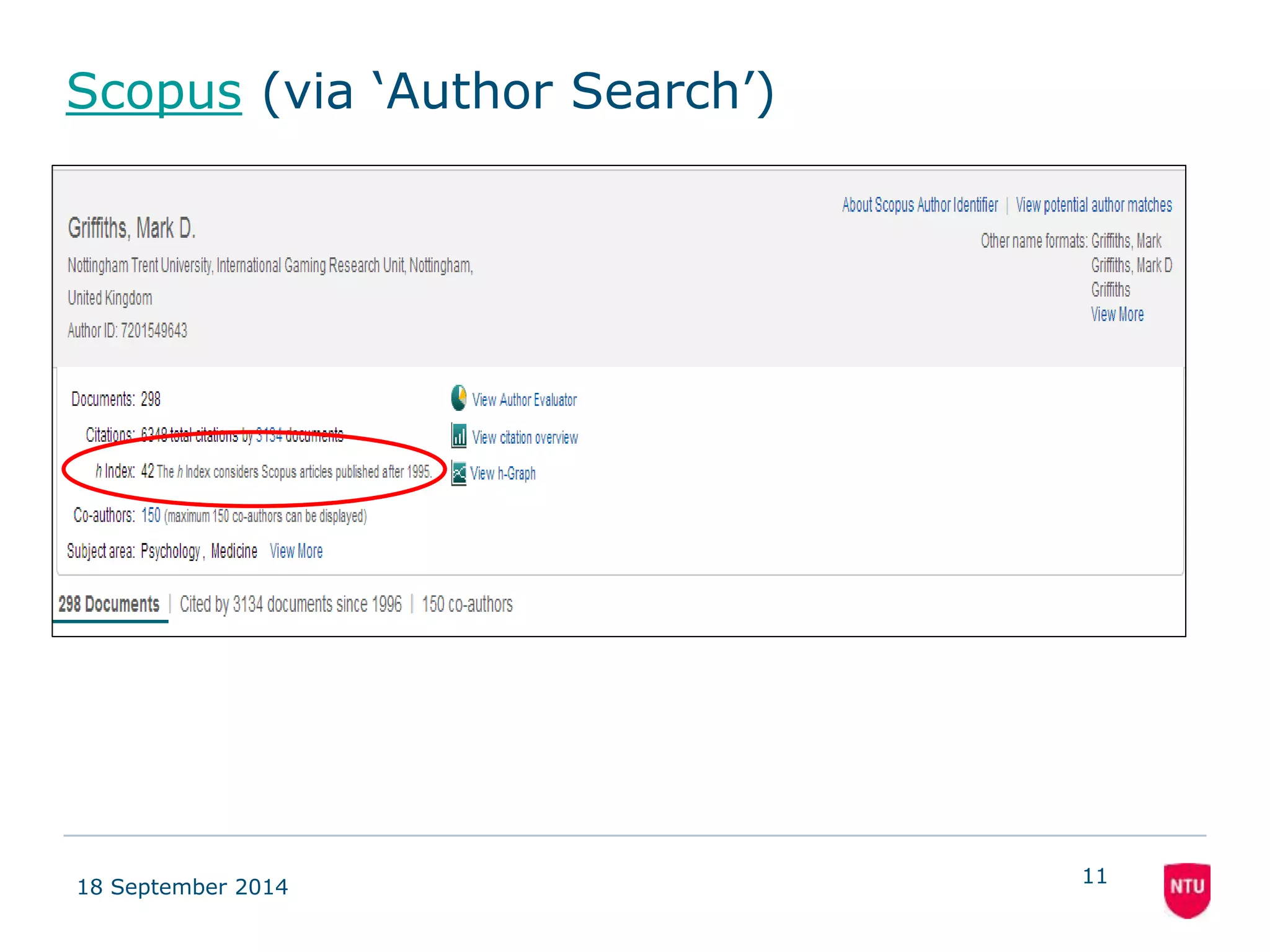Click the name format Griffiths, Mark D
The image size is (1270, 952).
point(1132,265)
